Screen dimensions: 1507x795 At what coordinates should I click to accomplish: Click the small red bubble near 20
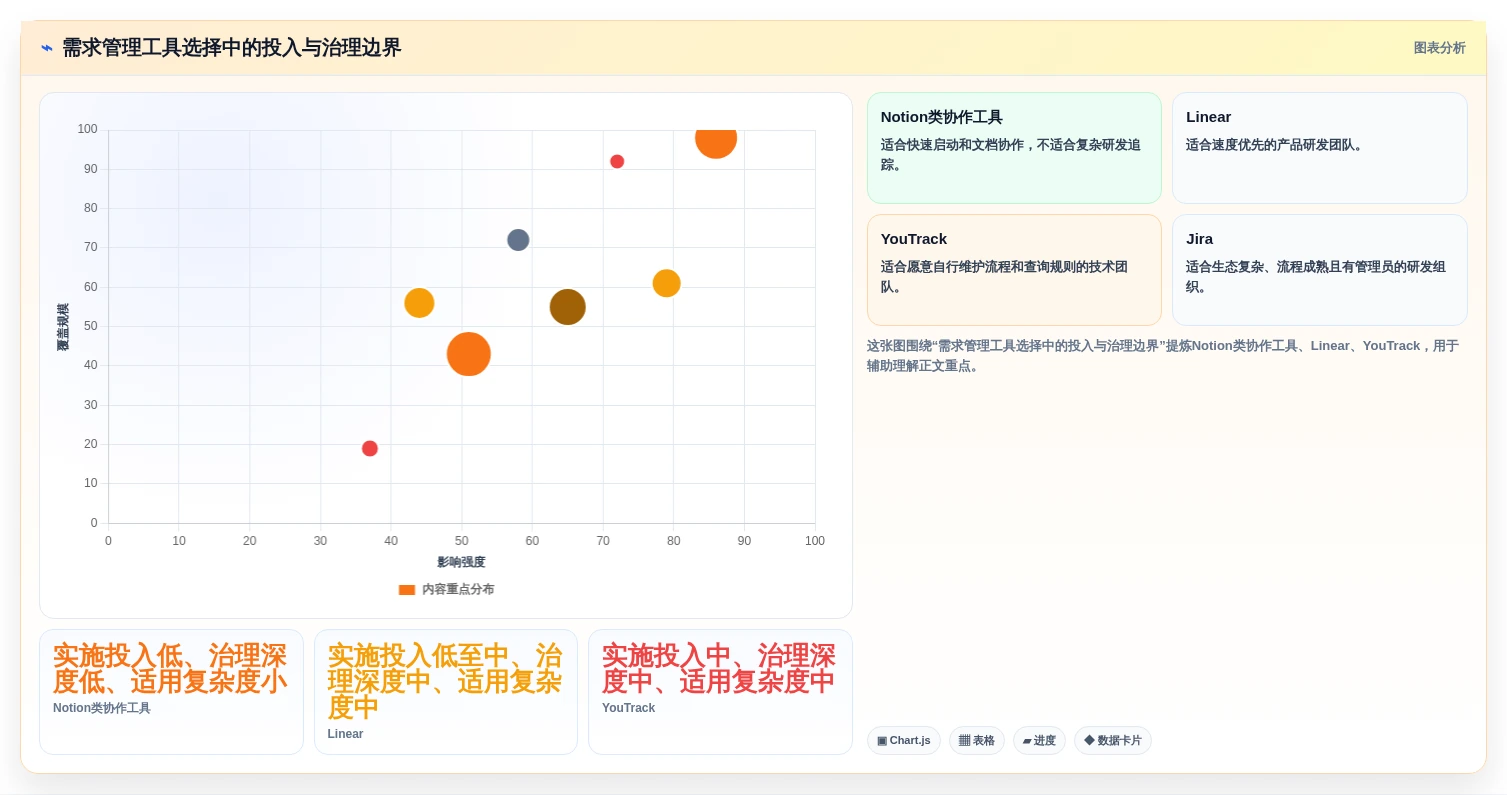[x=370, y=449]
